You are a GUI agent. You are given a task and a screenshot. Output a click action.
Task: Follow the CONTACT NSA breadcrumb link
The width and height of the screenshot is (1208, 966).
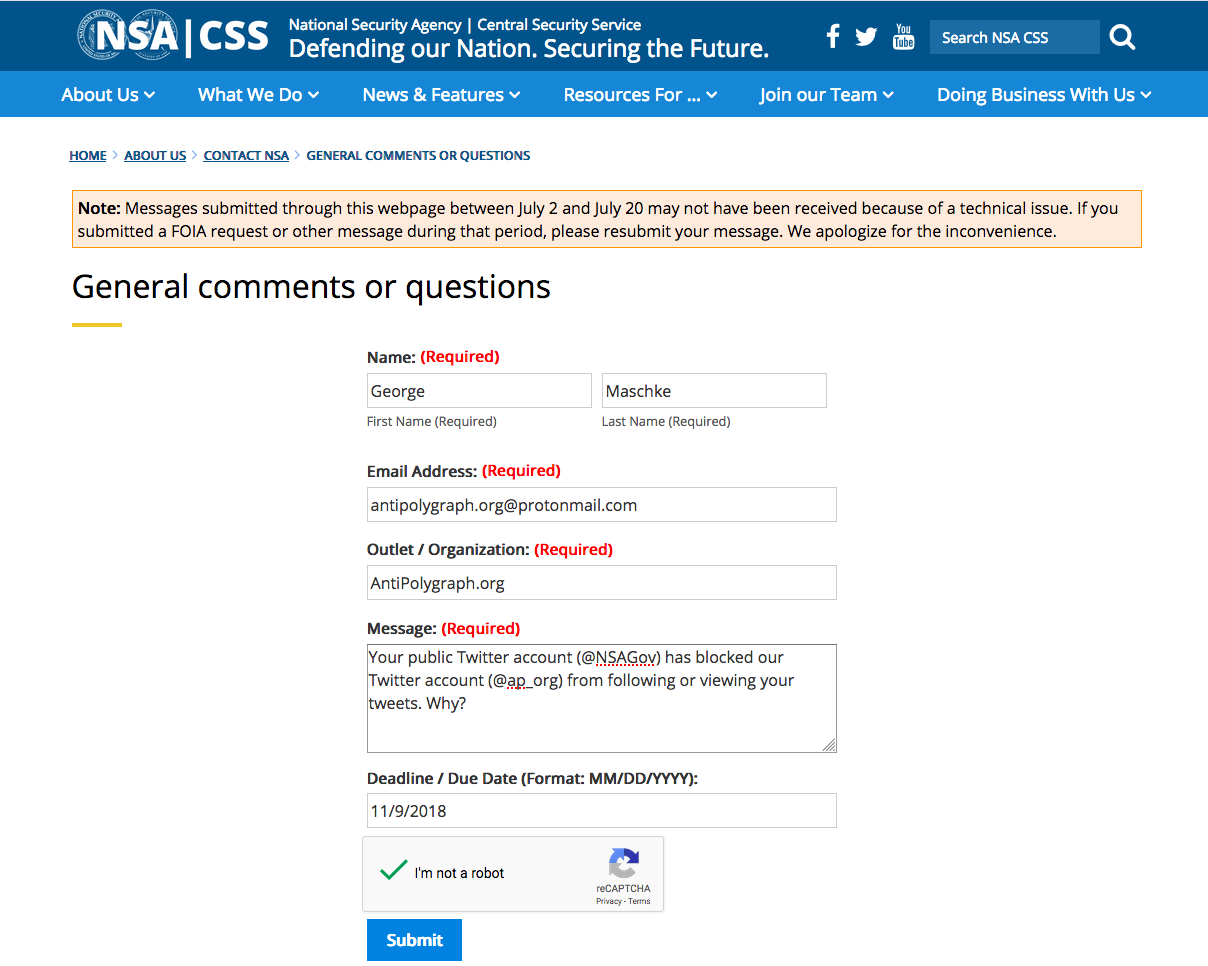246,156
